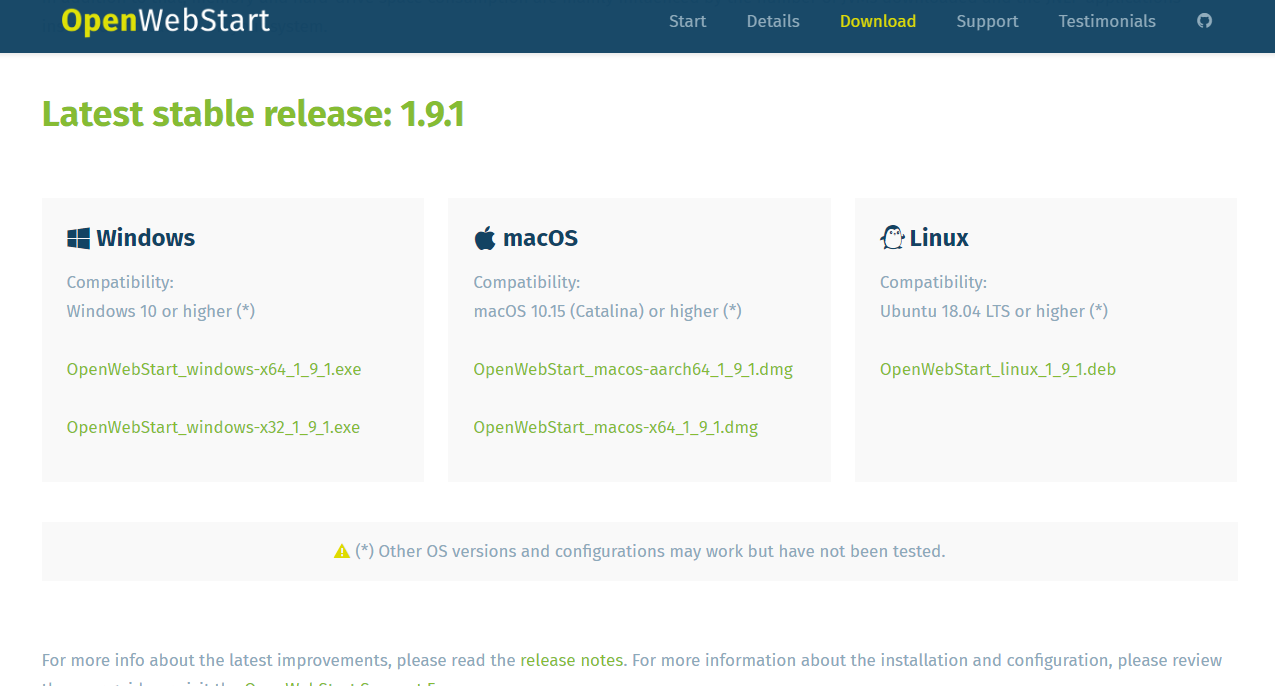Click the macOS heading text
Image resolution: width=1275 pixels, height=686 pixels.
(541, 238)
